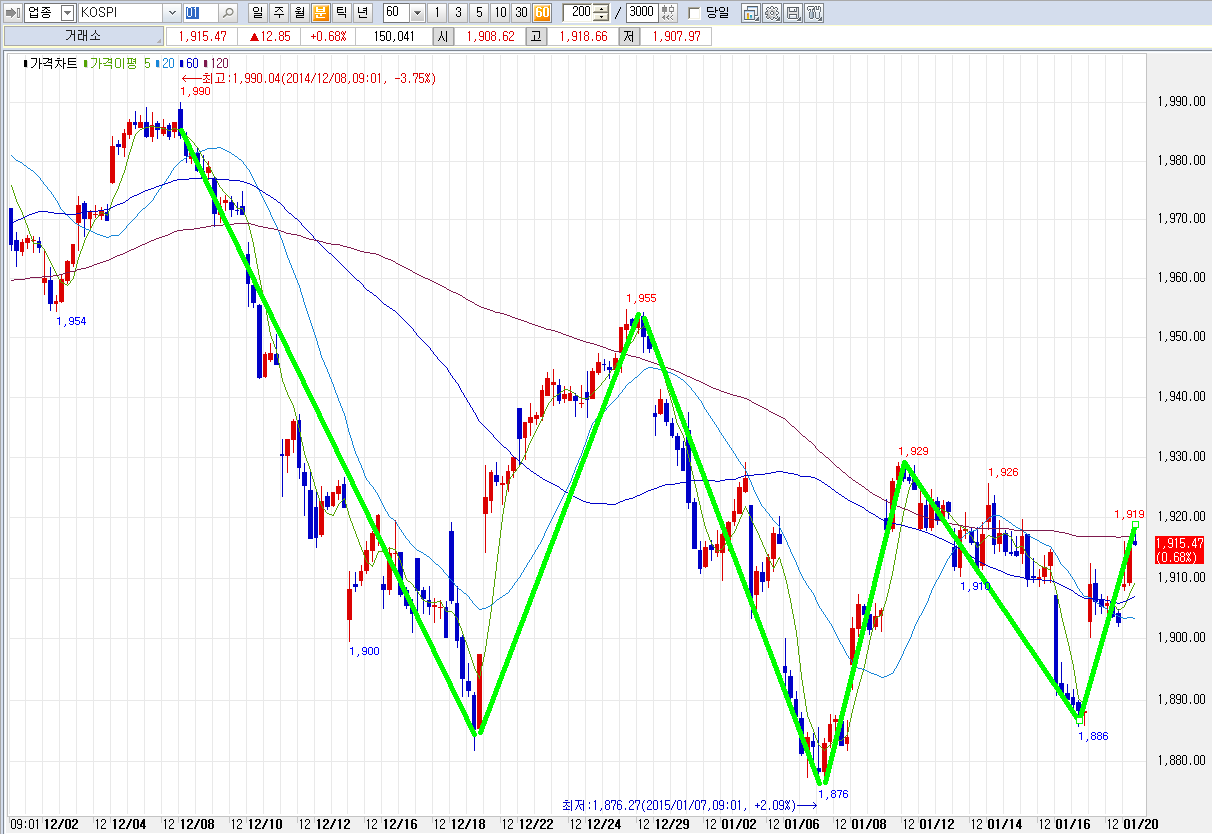Select the 월 (monthly) period tab

click(299, 13)
